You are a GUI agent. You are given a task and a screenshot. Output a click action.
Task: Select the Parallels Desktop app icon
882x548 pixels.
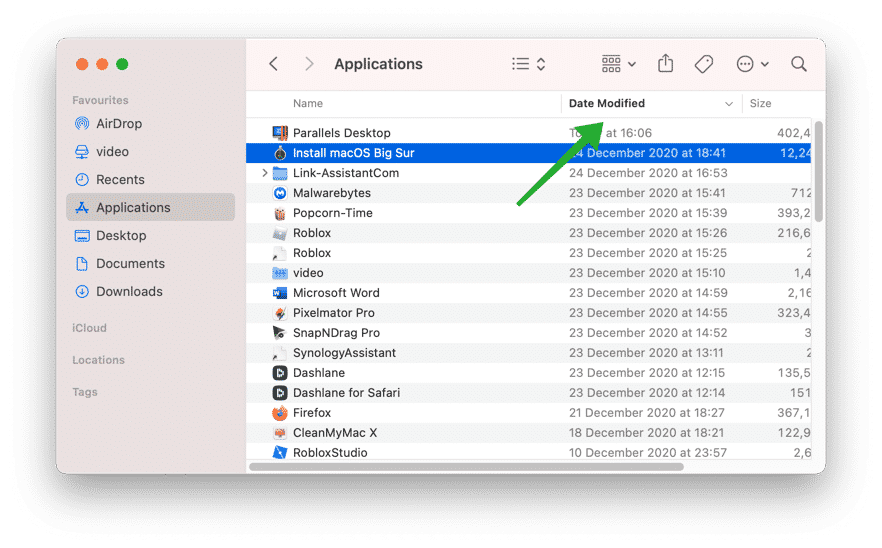point(280,133)
